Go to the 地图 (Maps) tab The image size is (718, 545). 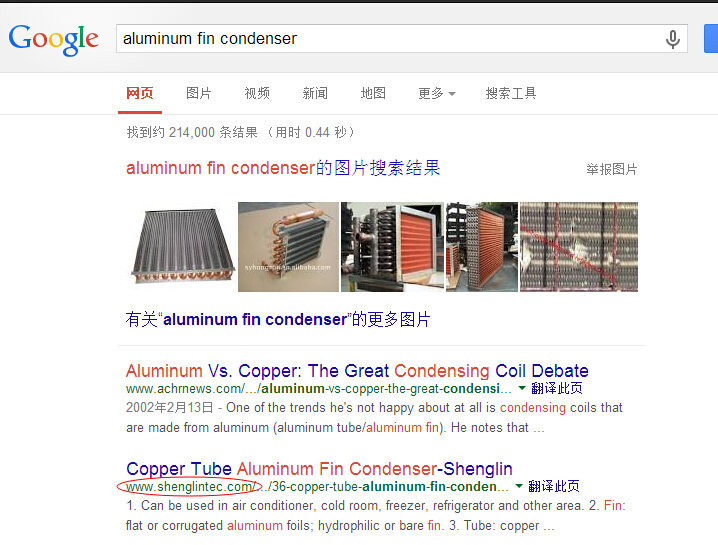[x=373, y=93]
